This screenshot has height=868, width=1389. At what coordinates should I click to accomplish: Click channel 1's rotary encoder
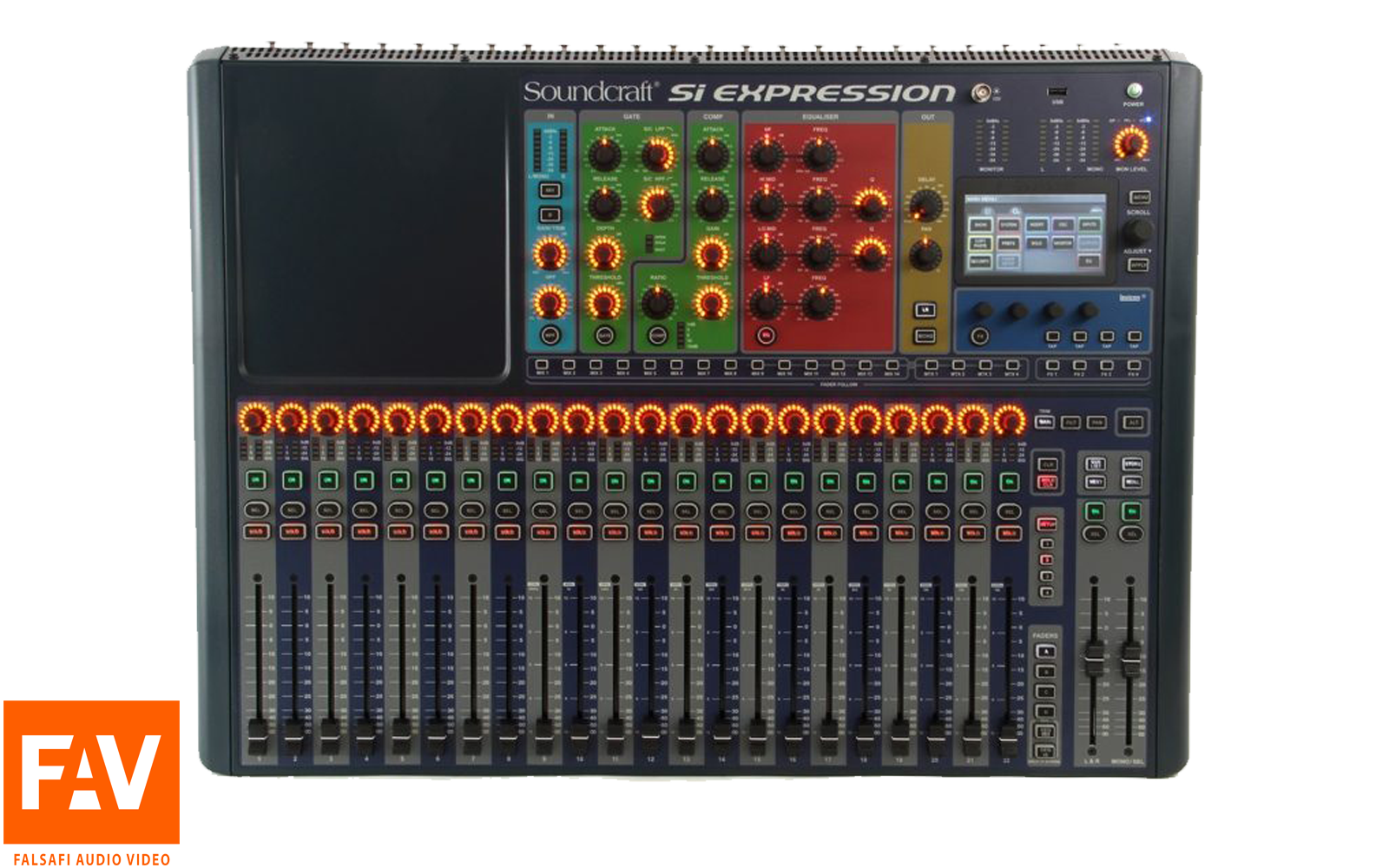tap(255, 419)
